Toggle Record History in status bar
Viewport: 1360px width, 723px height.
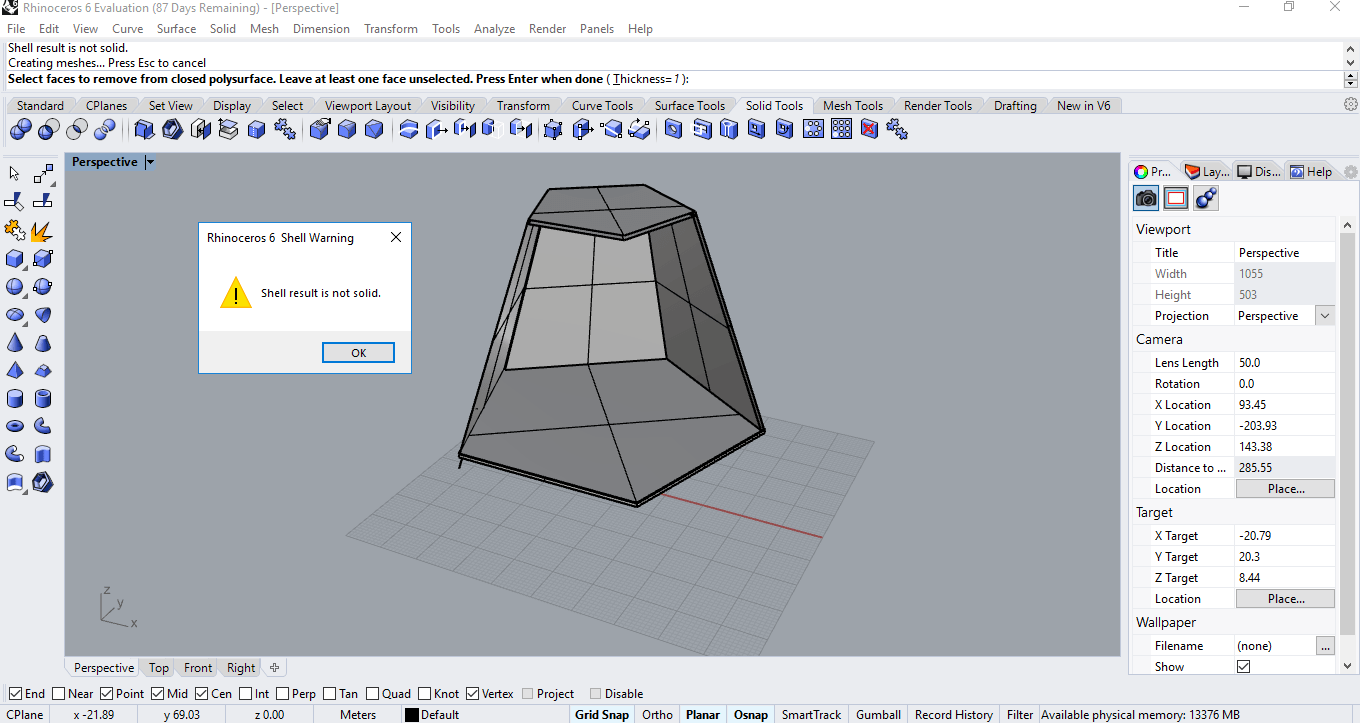tap(953, 714)
